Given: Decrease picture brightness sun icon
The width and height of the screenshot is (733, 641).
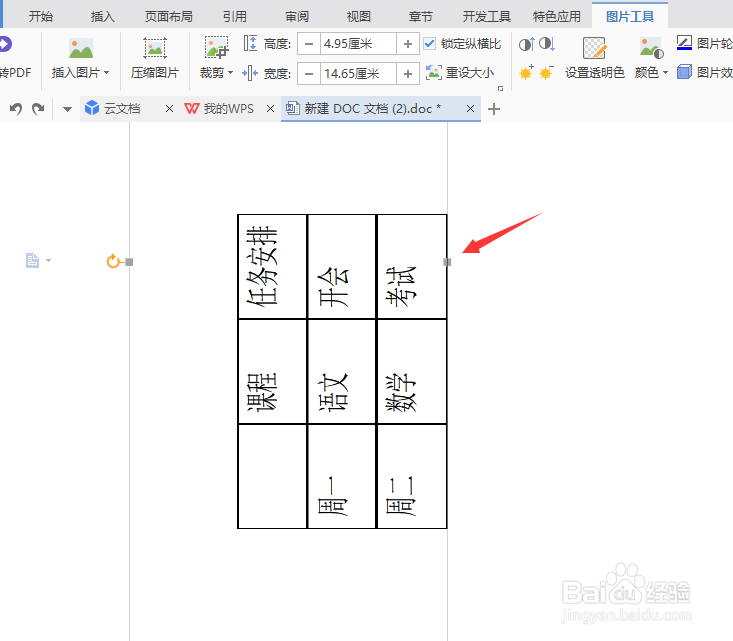Looking at the screenshot, I should tap(546, 72).
